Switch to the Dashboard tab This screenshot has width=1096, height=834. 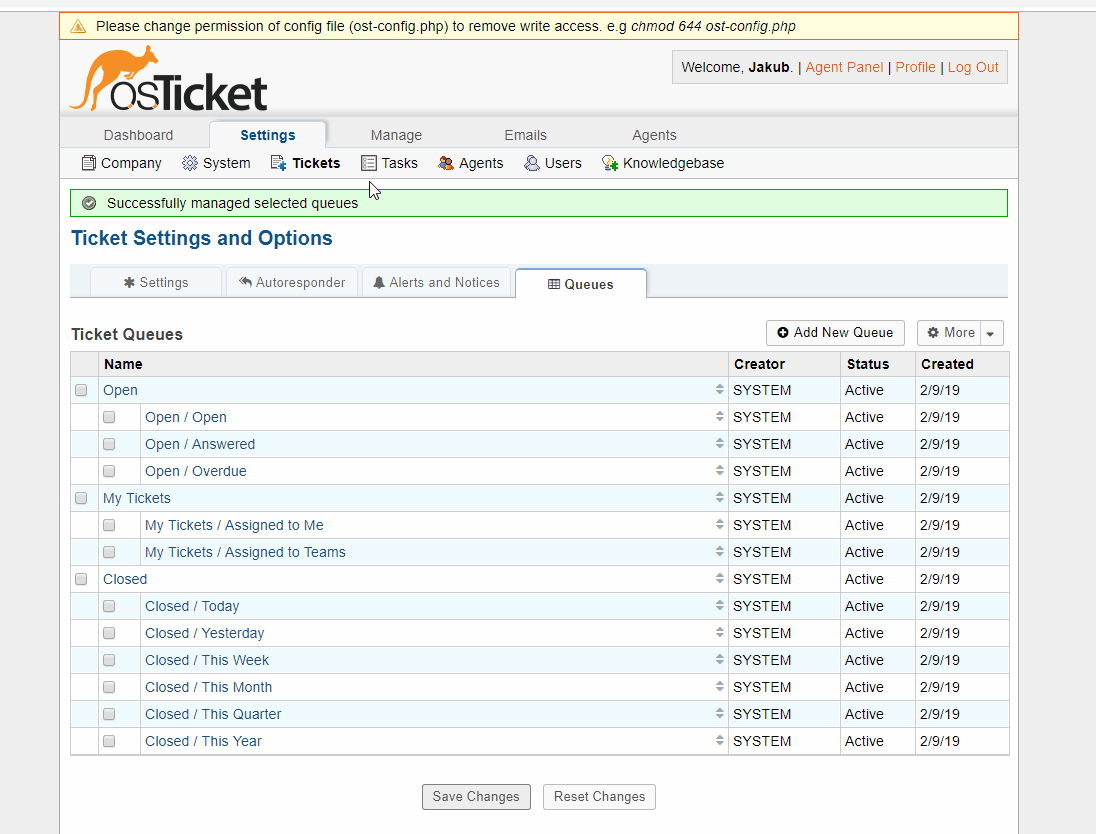(138, 134)
